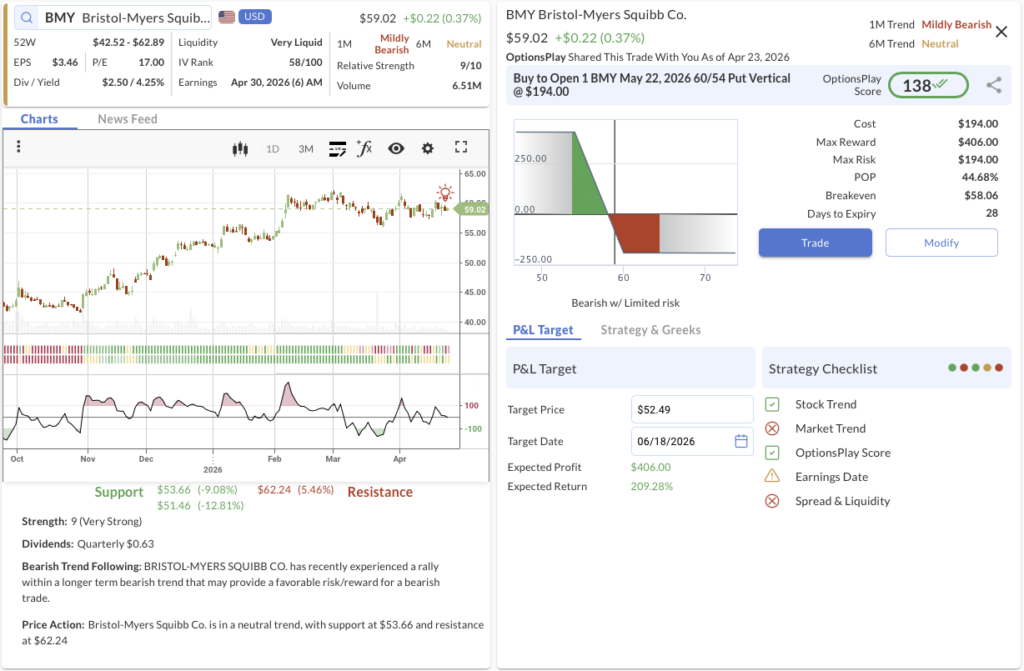Toggle the eye visibility icon in chart toolbar
Screen dimensions: 1024x671
click(x=396, y=148)
